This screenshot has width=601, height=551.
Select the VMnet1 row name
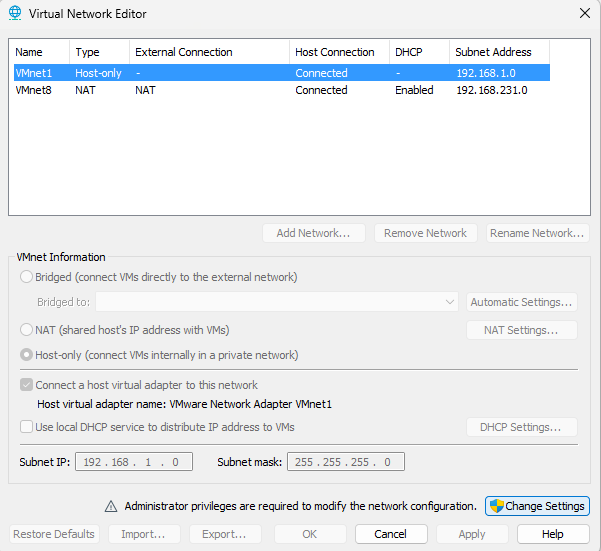pyautogui.click(x=34, y=73)
